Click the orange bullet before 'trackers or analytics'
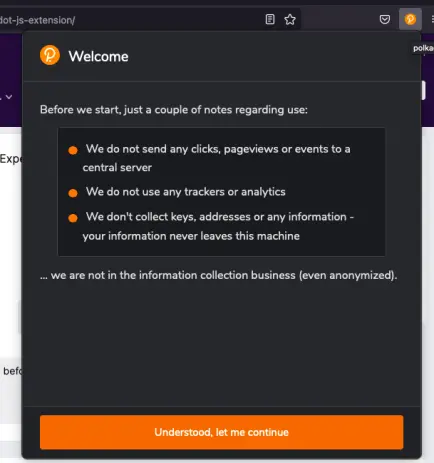Viewport: 434px width, 463px height. (73, 193)
